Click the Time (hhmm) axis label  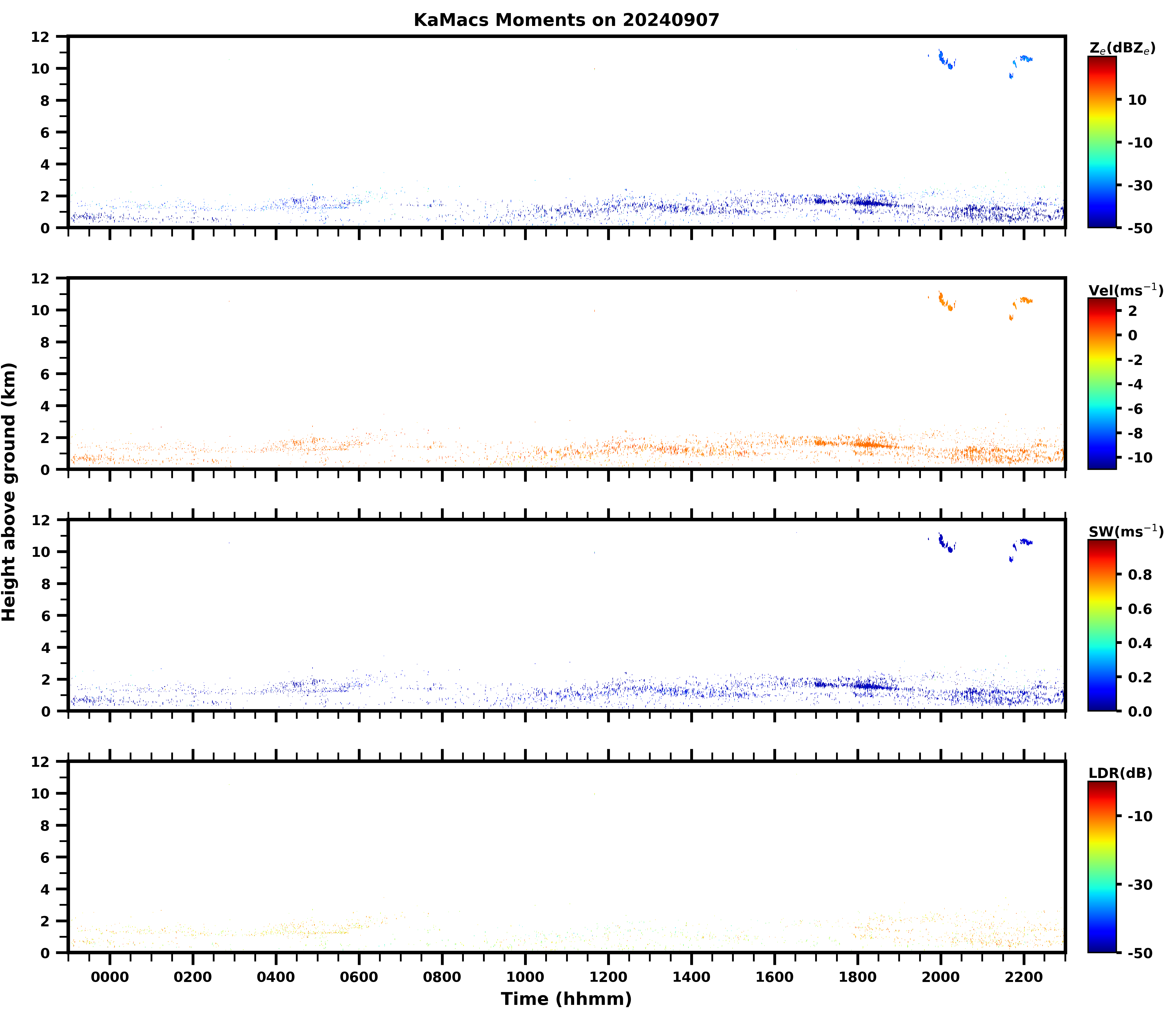566,999
